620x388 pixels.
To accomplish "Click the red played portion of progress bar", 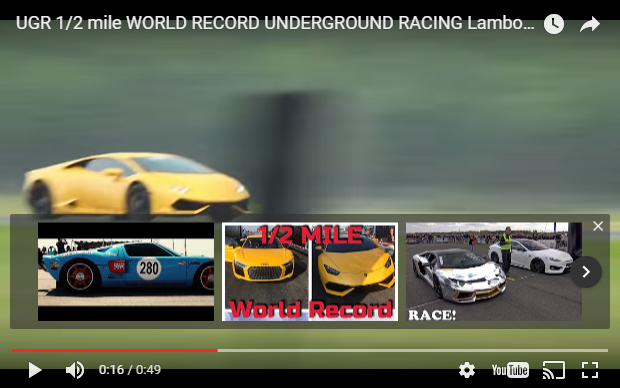I will point(115,350).
